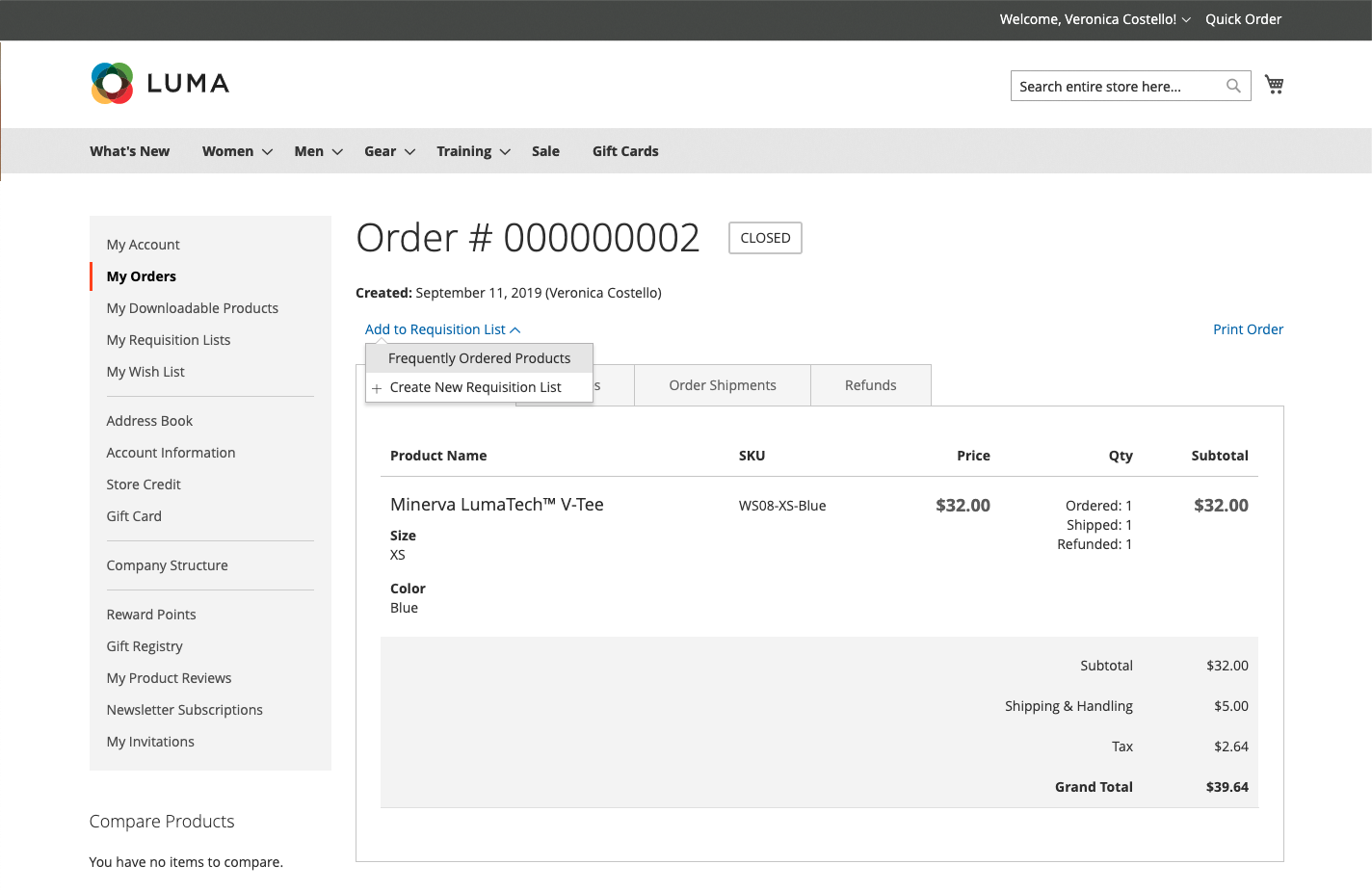Viewport: 1372px width, 891px height.
Task: Open the shopping cart
Action: pos(1274,85)
